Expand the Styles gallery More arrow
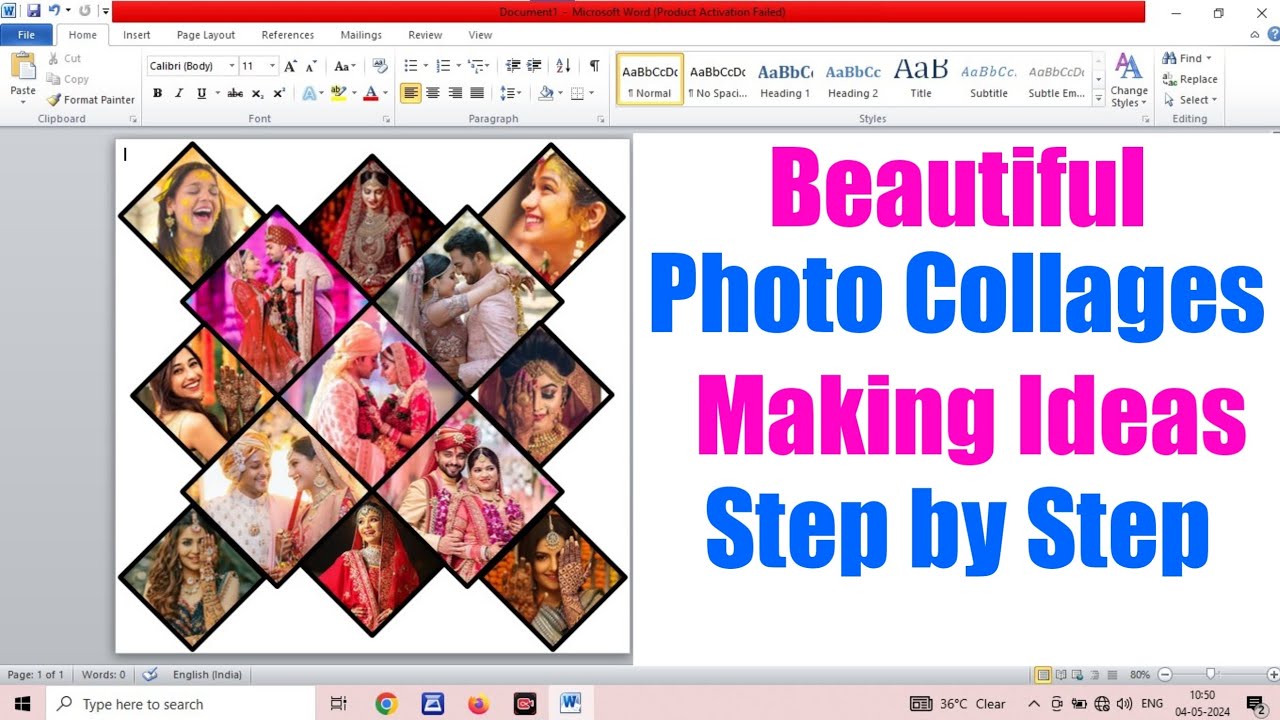 [1099, 96]
